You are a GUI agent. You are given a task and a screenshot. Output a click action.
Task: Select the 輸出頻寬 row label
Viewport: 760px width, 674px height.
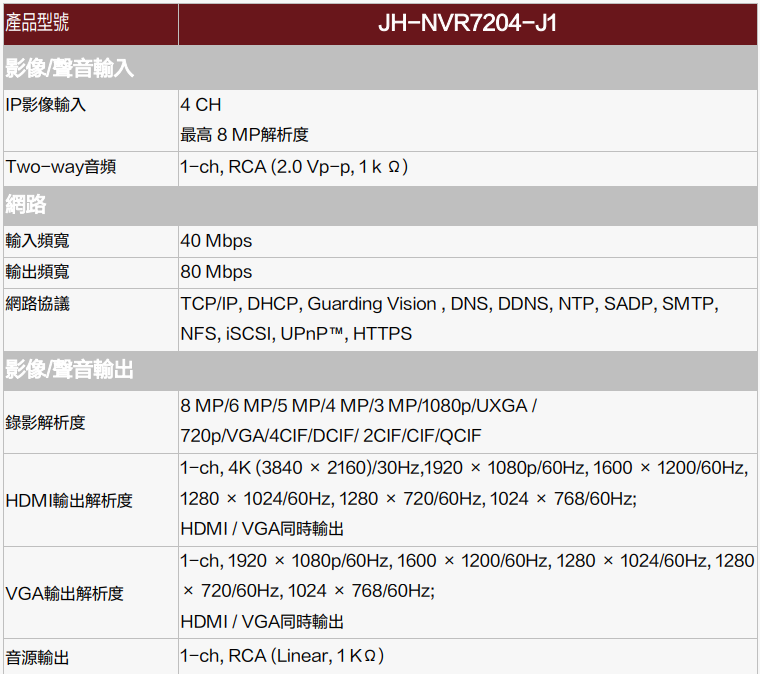[38, 272]
